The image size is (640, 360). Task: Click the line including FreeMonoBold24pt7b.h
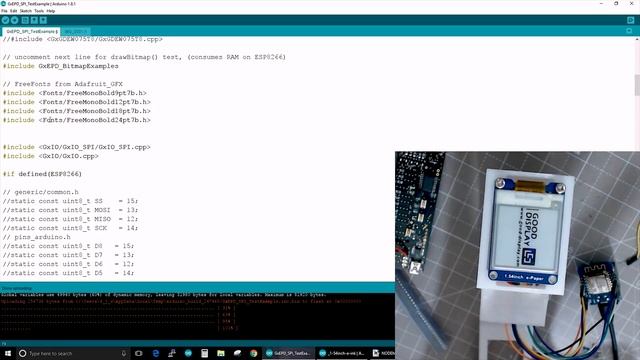(77, 120)
